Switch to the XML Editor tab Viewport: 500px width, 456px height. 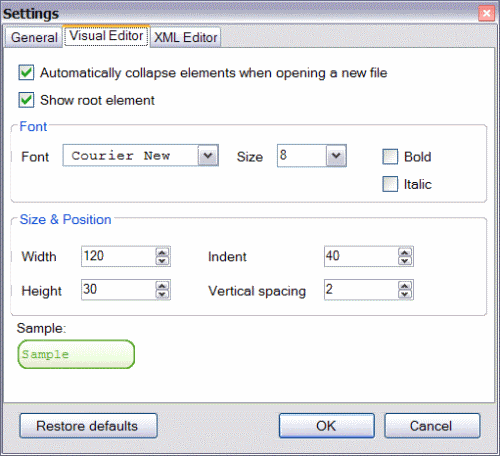click(x=185, y=37)
